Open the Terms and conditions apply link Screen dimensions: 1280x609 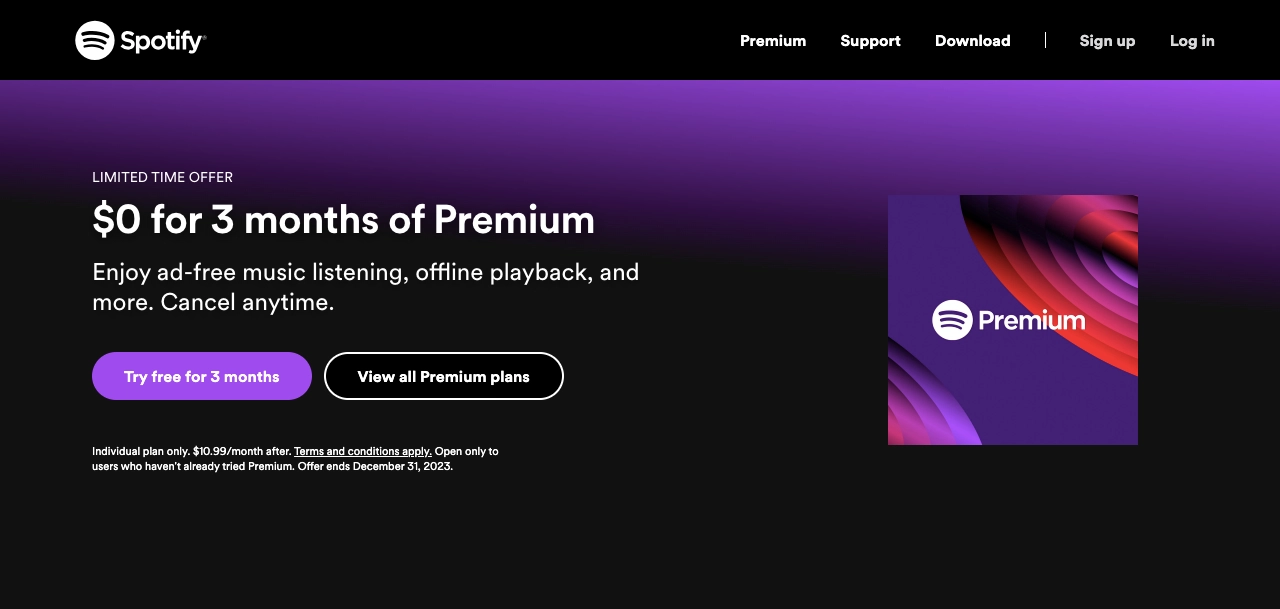click(362, 451)
